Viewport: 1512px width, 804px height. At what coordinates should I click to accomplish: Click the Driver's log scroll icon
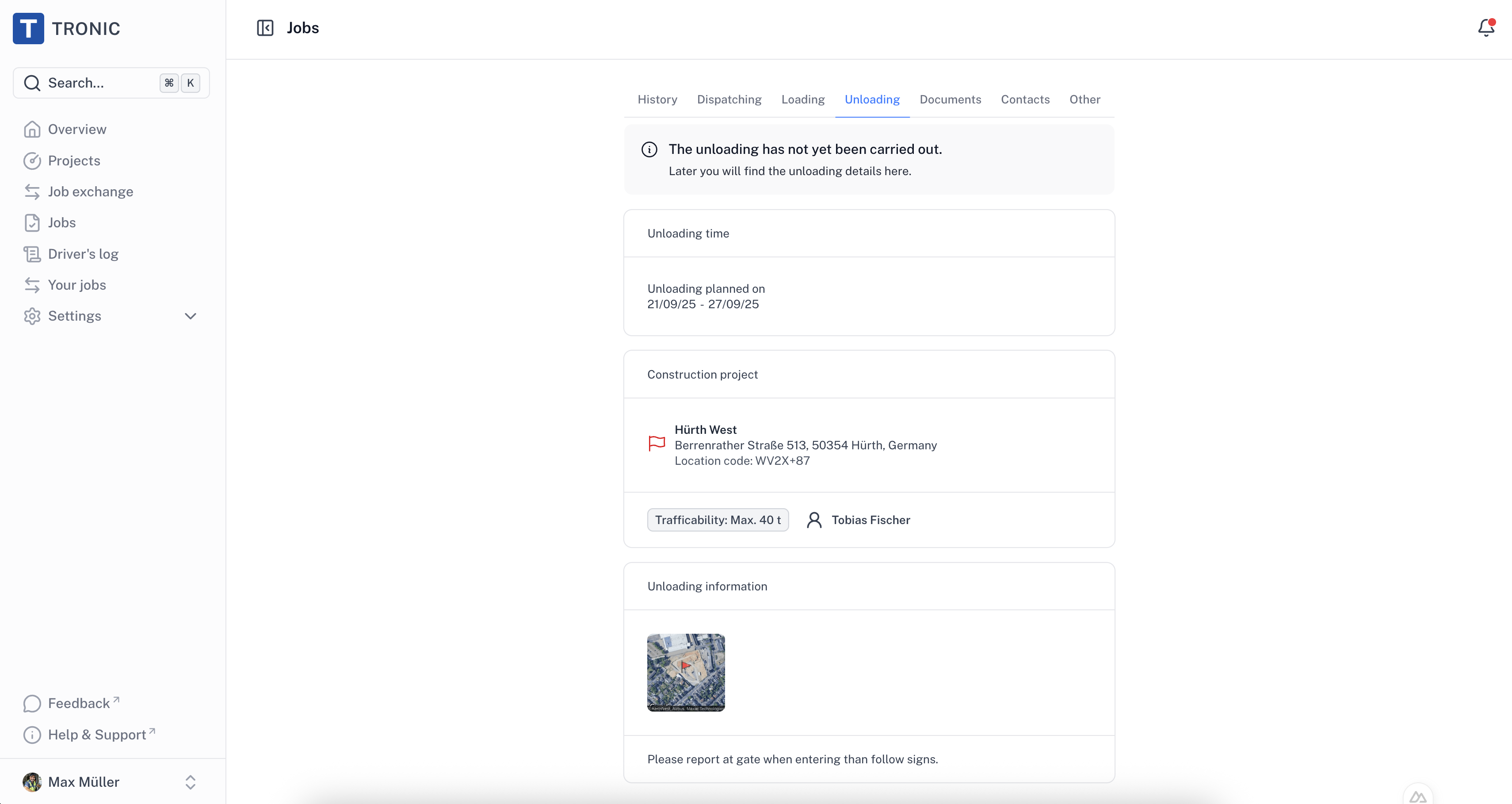32,254
